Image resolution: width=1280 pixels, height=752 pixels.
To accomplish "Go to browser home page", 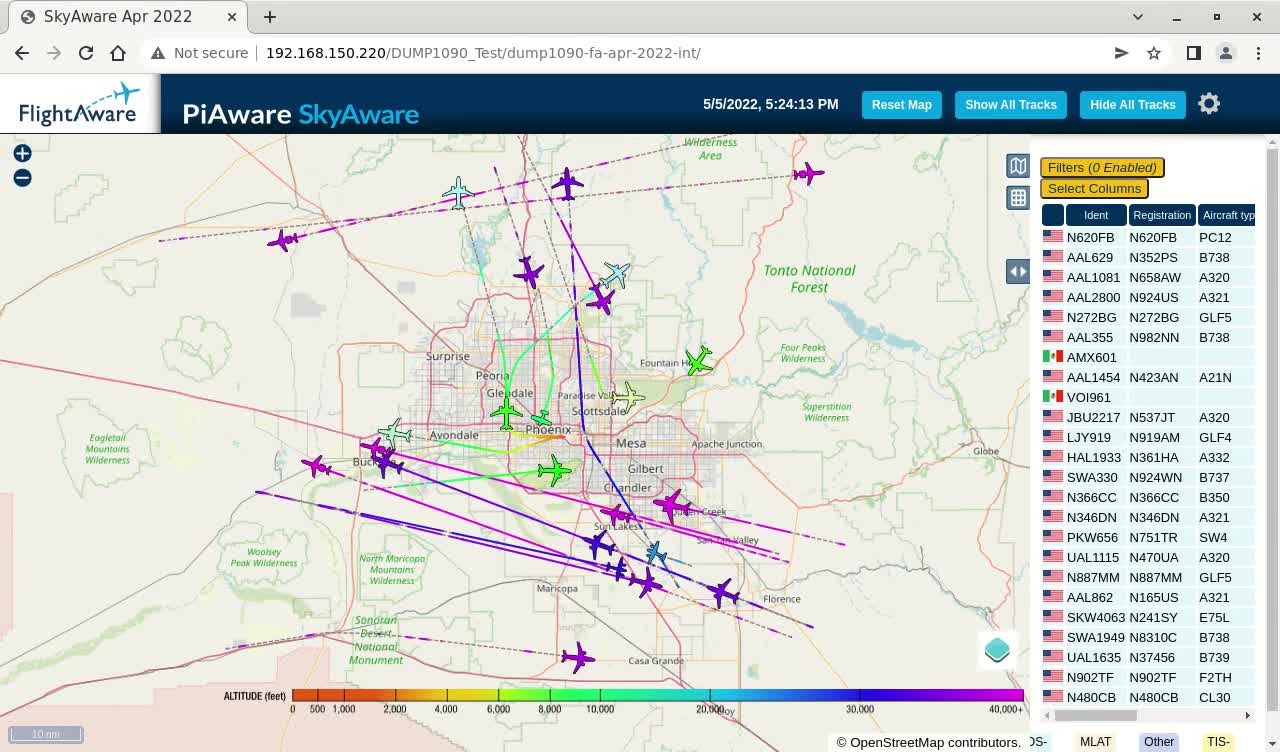I will [118, 53].
